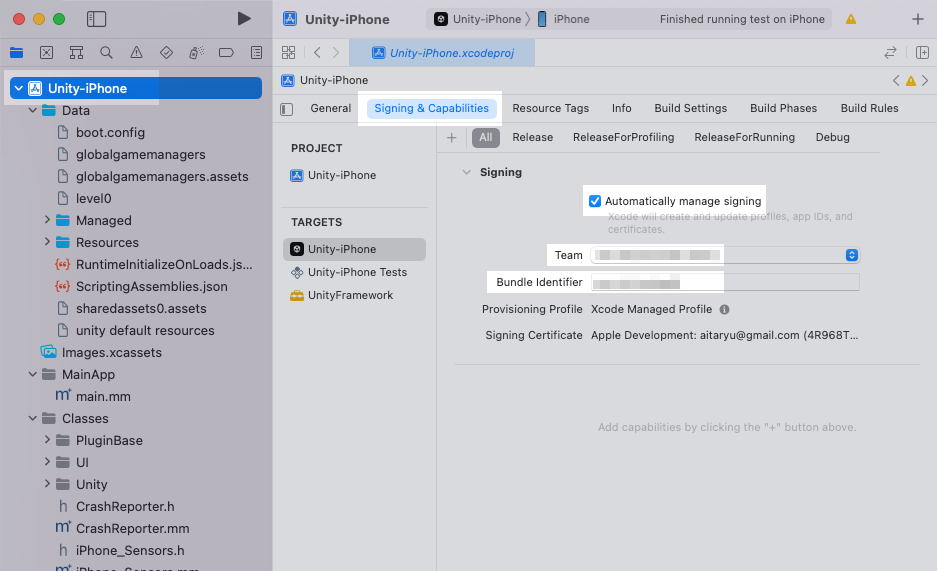The height and width of the screenshot is (571, 937).
Task: Collapse the MainApp group
Action: pos(33,374)
